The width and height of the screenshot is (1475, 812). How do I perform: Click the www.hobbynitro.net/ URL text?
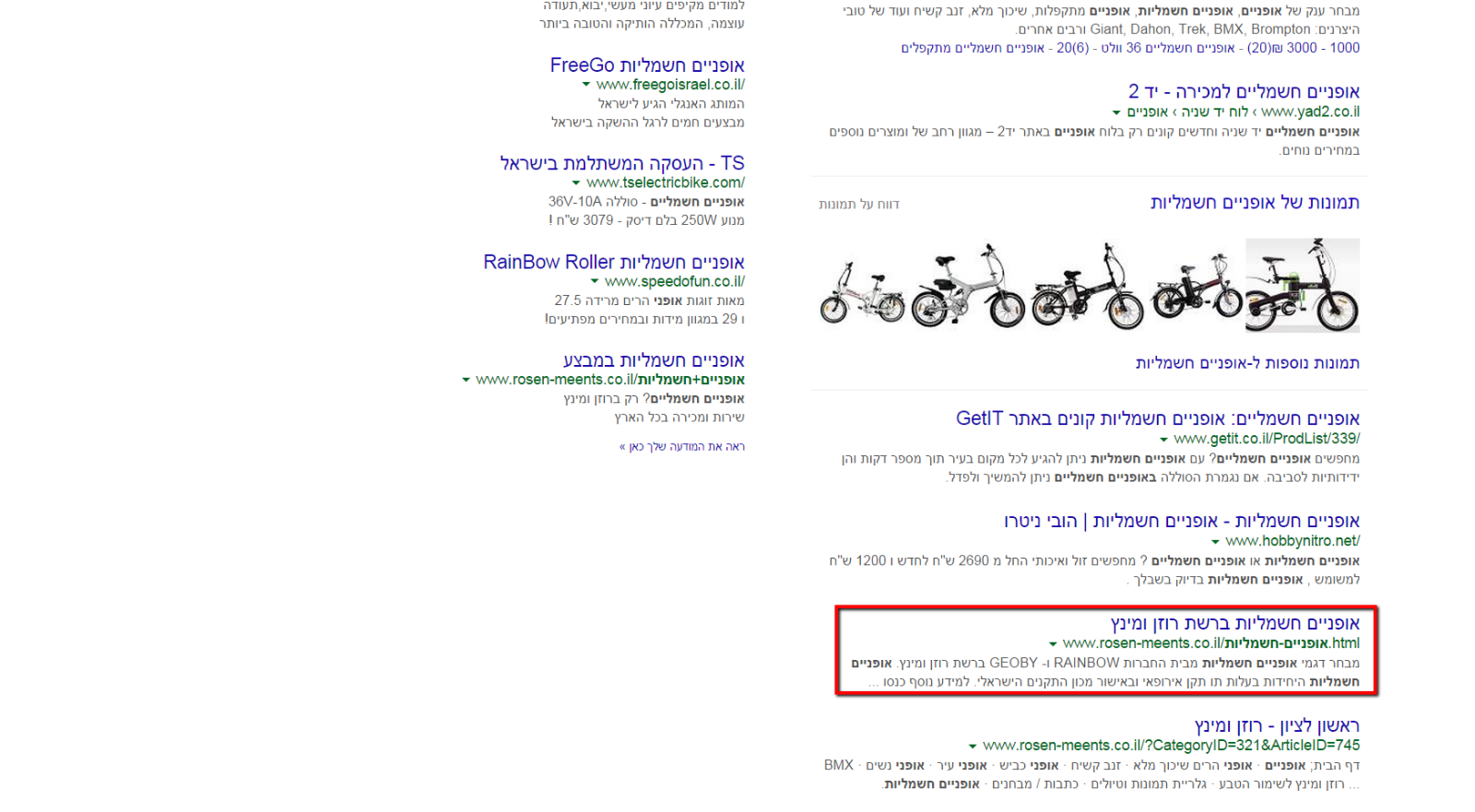(x=1292, y=542)
